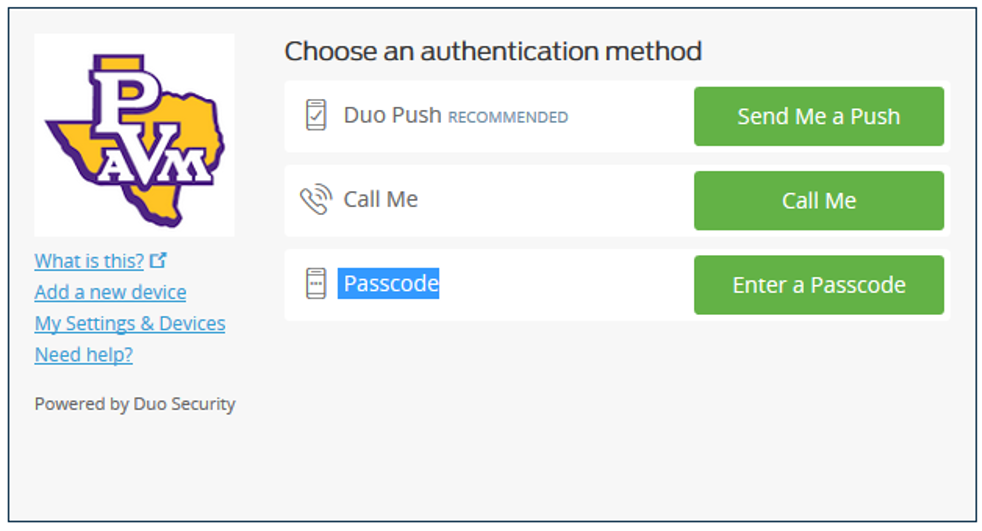Open the What is this? link
Image resolution: width=982 pixels, height=531 pixels.
coord(89,261)
